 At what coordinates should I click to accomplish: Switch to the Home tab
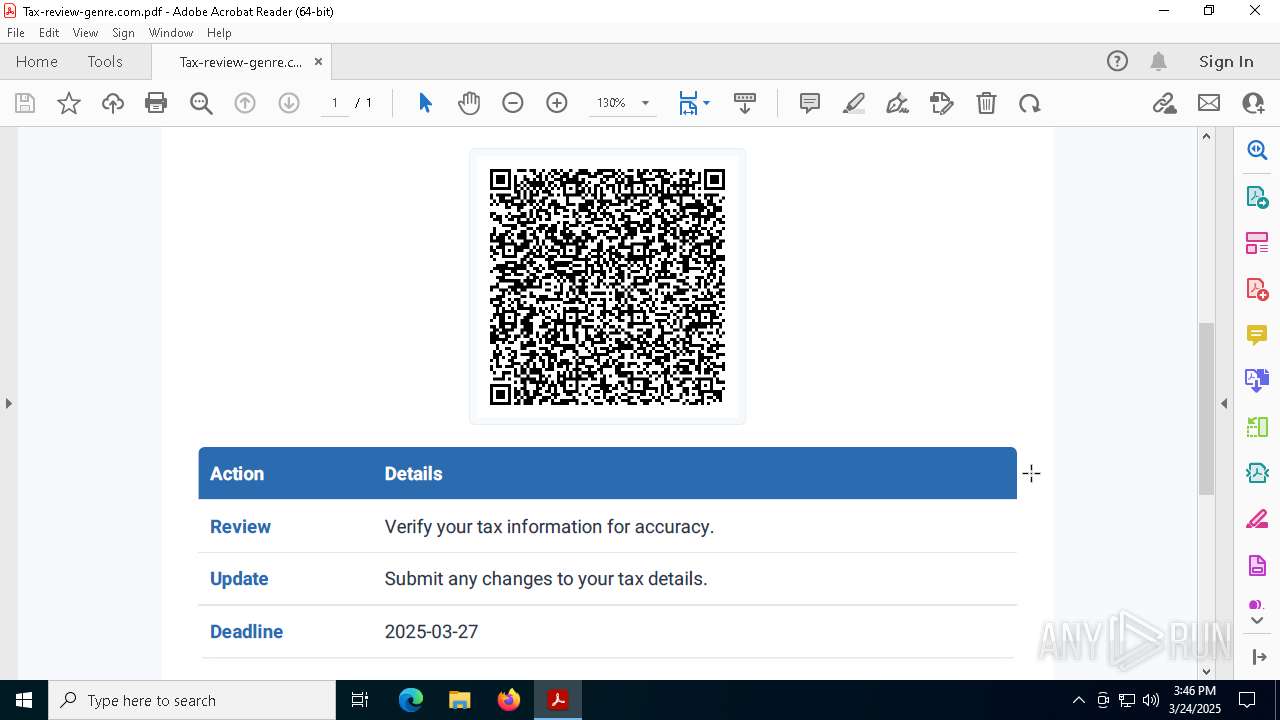tap(37, 61)
